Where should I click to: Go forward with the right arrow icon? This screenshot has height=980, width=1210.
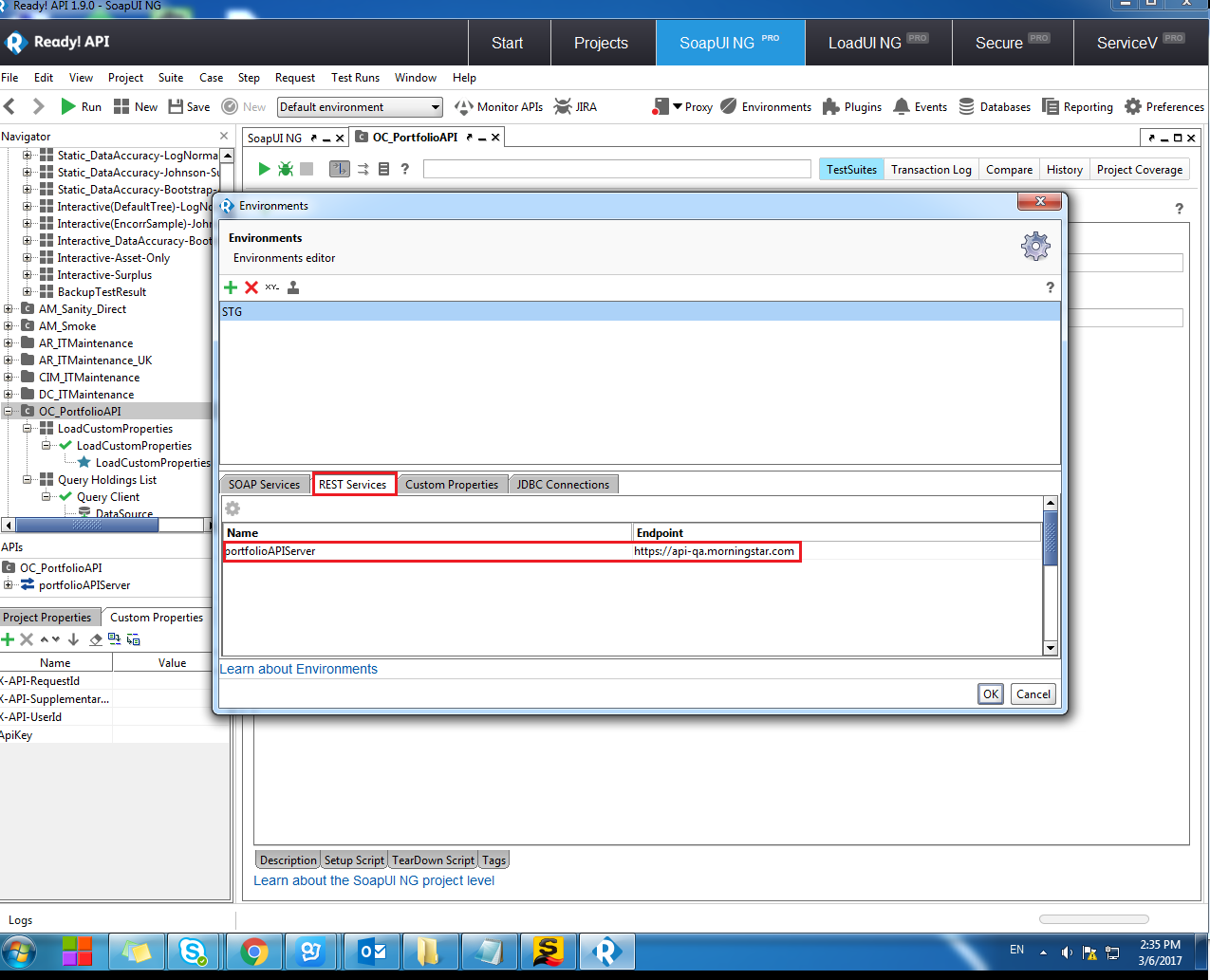(x=38, y=106)
